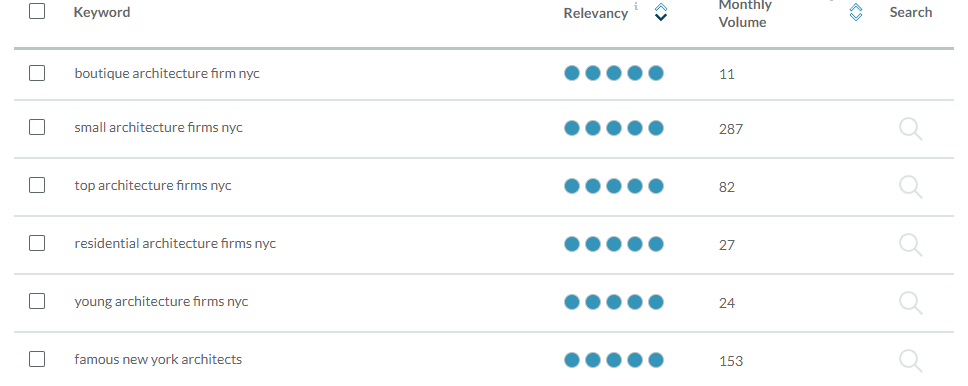968x386 pixels.
Task: Tick the top architecture firms nyc checkbox
Action: (37, 185)
